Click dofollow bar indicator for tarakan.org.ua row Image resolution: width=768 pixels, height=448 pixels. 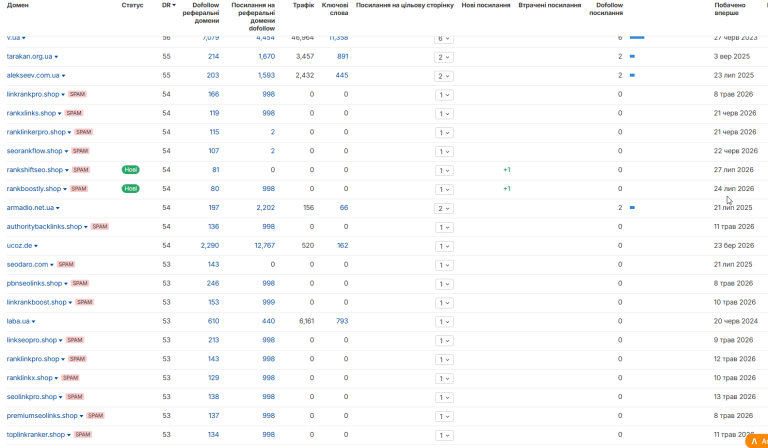pyautogui.click(x=632, y=56)
